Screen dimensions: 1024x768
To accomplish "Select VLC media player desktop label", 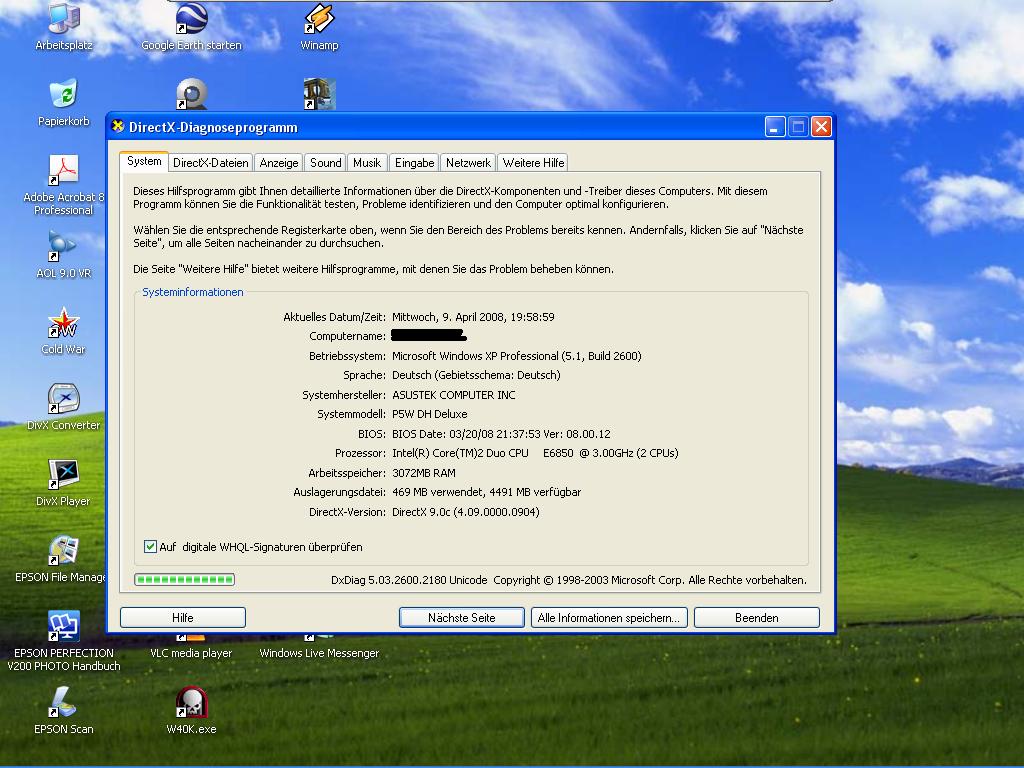I will click(191, 653).
